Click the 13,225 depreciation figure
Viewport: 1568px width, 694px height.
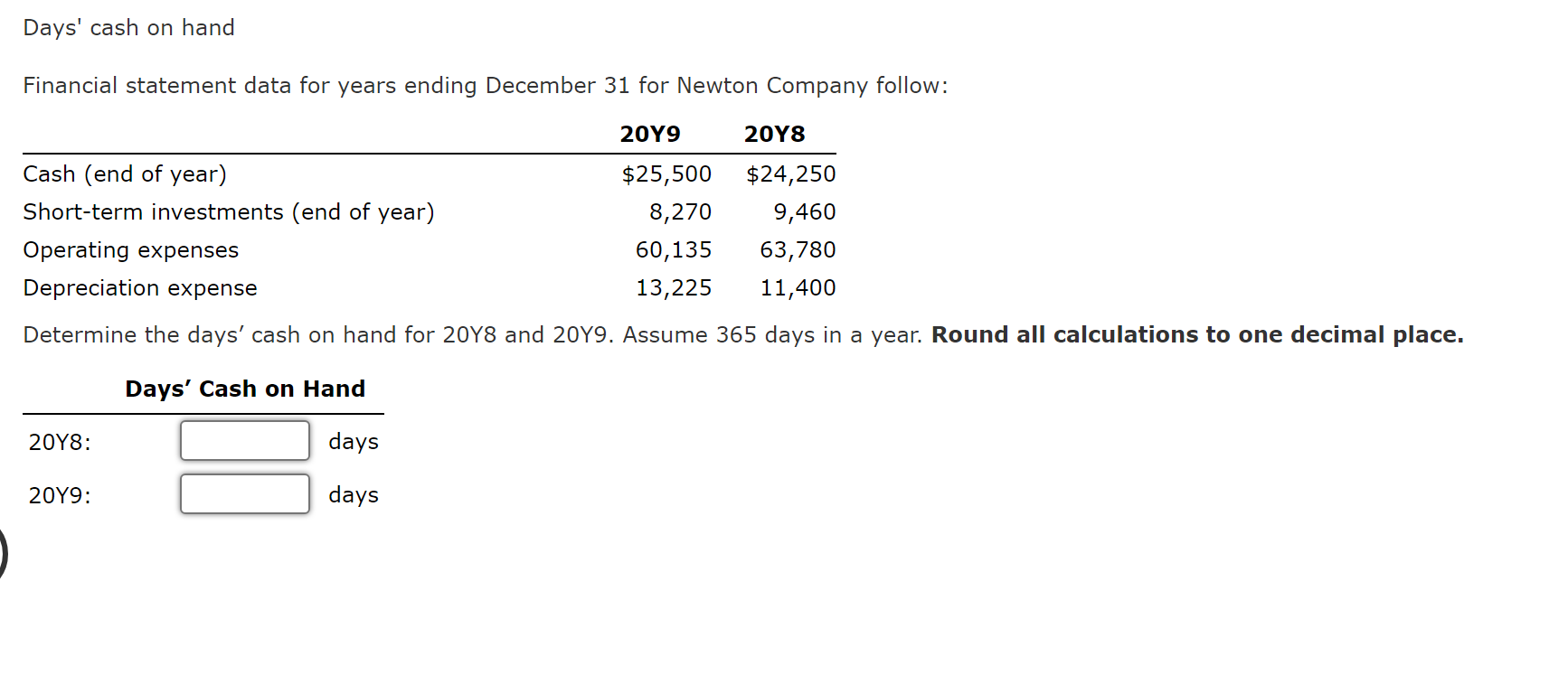pos(673,287)
